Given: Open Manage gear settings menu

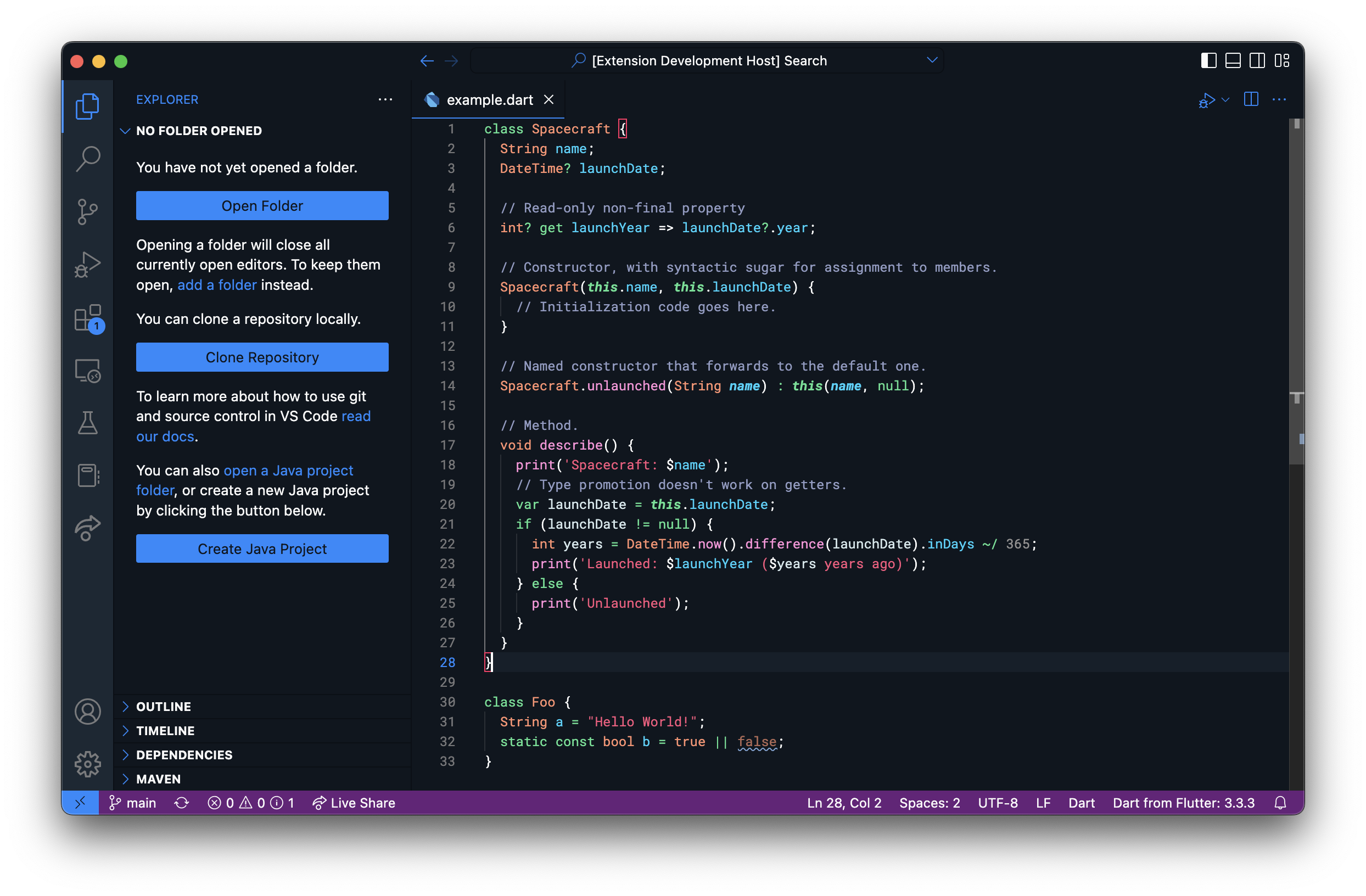Looking at the screenshot, I should 87,764.
